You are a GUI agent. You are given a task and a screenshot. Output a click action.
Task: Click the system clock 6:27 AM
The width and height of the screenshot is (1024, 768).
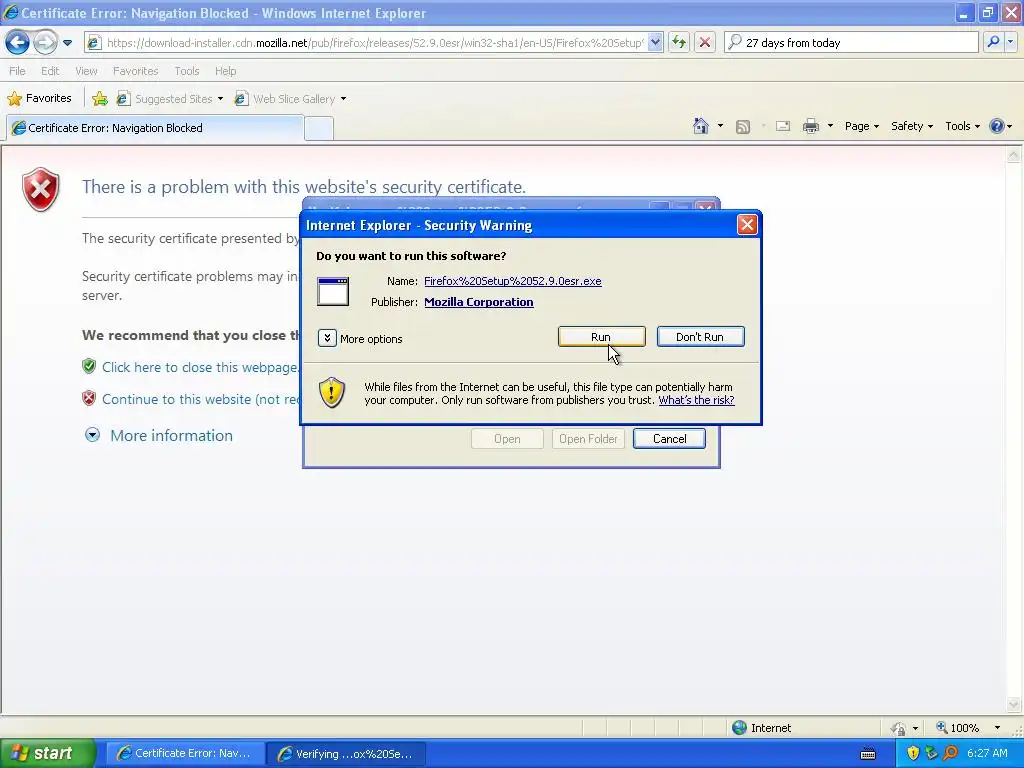coord(987,753)
